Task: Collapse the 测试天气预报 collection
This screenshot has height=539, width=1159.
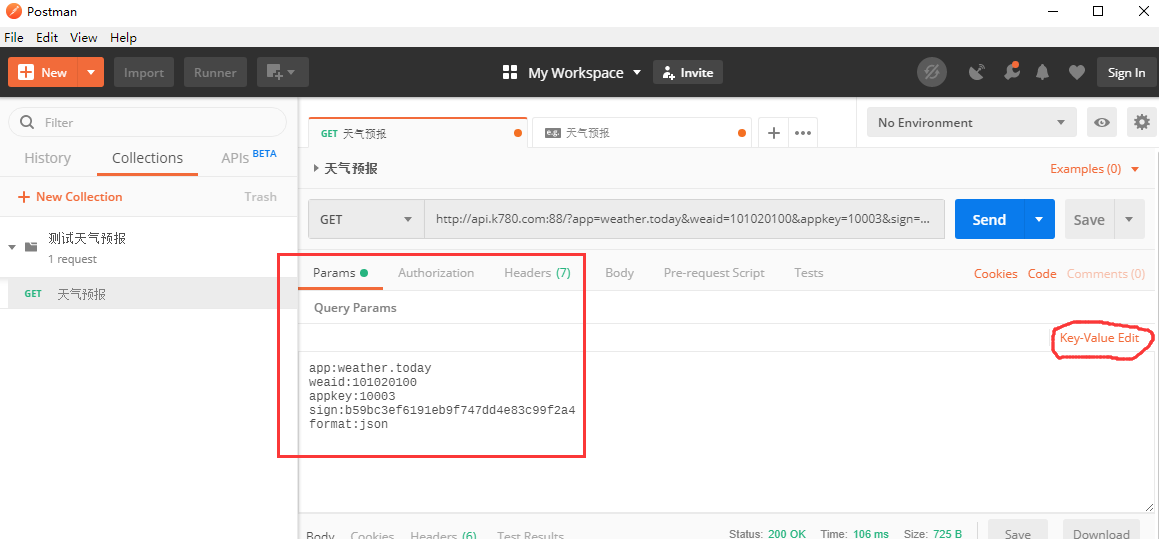Action: [12, 247]
